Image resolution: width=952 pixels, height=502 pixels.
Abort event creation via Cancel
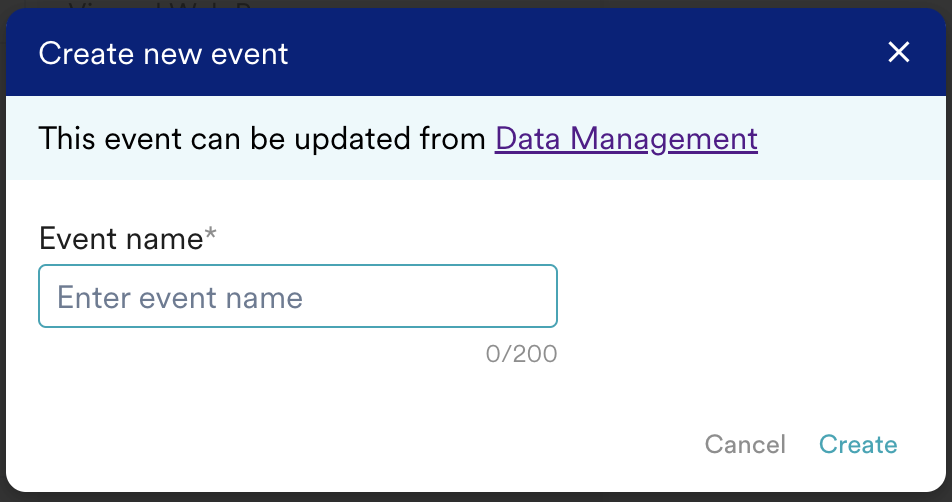click(x=745, y=444)
